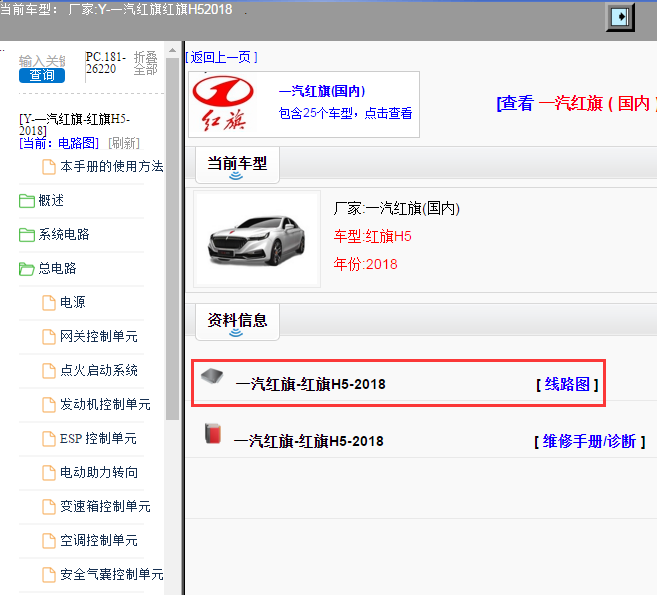Viewport: 657px width, 595px height.
Task: Click the page icon next to 空调控制单元
Action: tap(49, 541)
